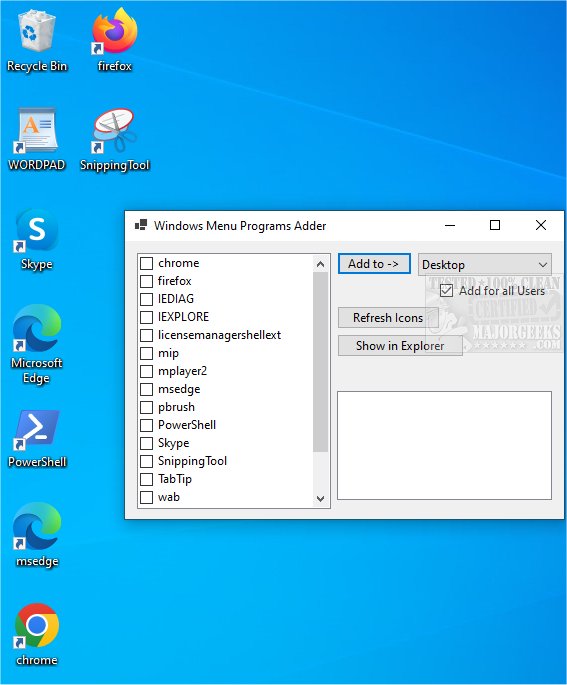Check the IEDIAG checkbox
This screenshot has width=567, height=685.
146,299
